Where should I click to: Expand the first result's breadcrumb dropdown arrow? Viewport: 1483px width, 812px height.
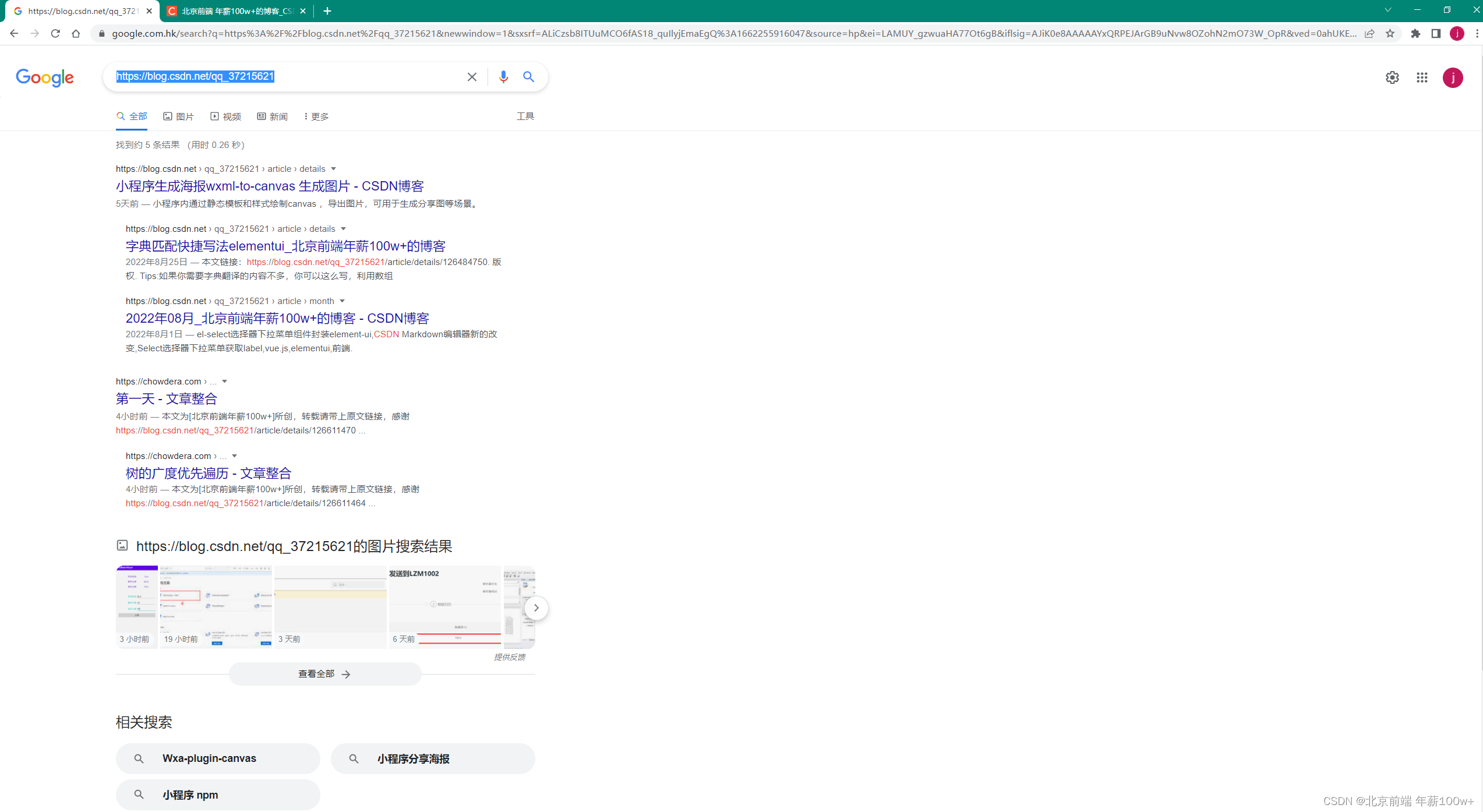click(x=333, y=168)
